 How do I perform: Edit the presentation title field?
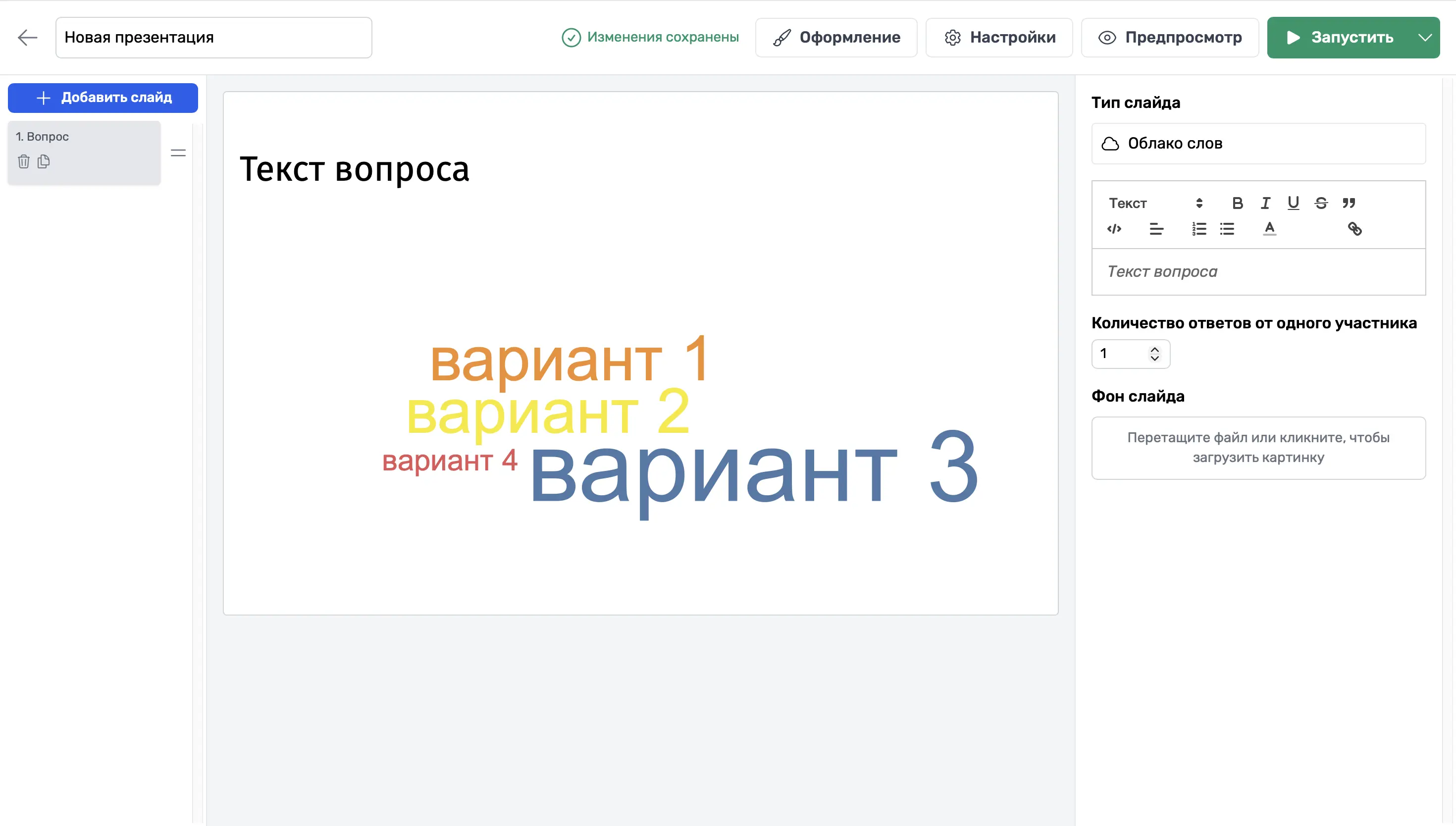(x=214, y=38)
